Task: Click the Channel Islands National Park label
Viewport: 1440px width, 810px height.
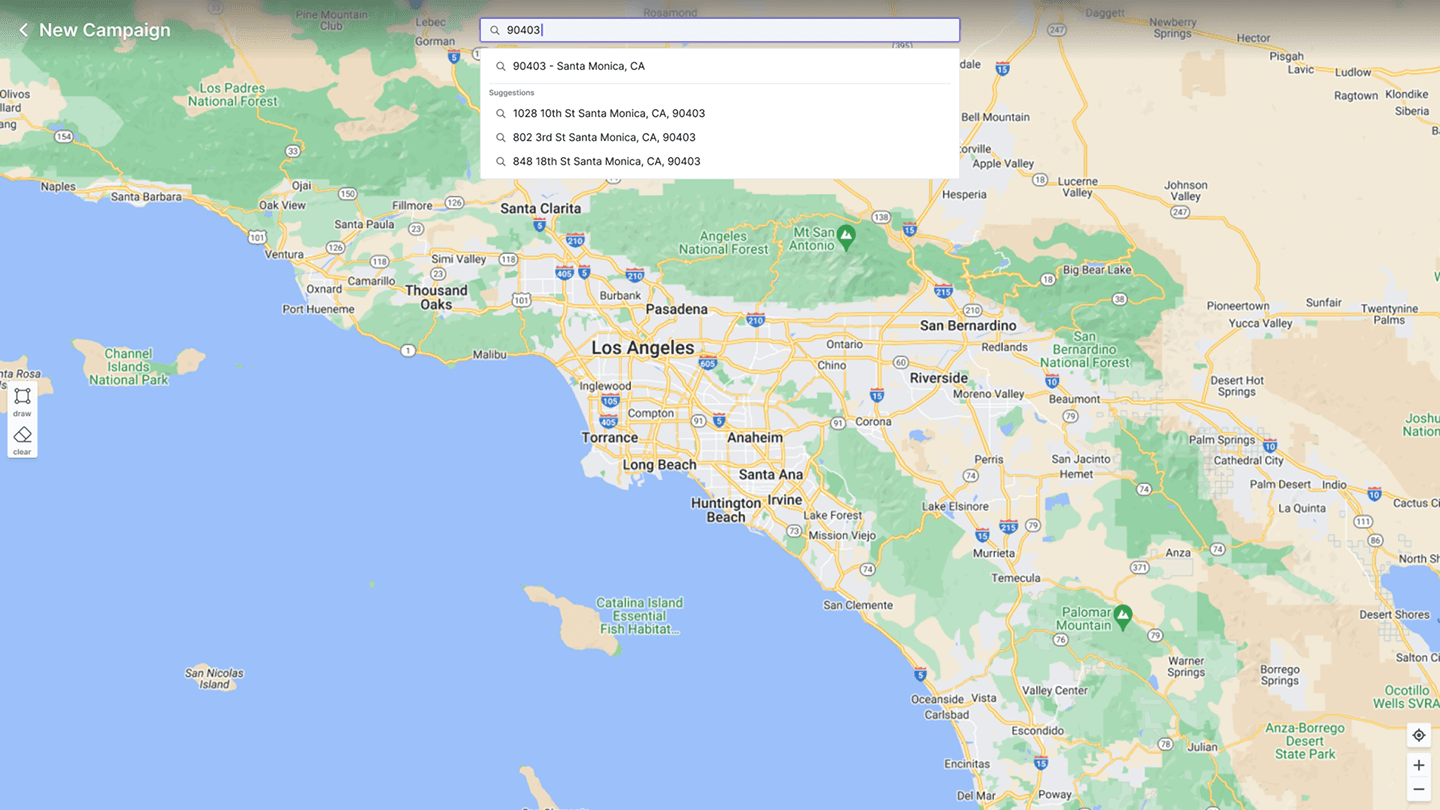Action: [128, 367]
